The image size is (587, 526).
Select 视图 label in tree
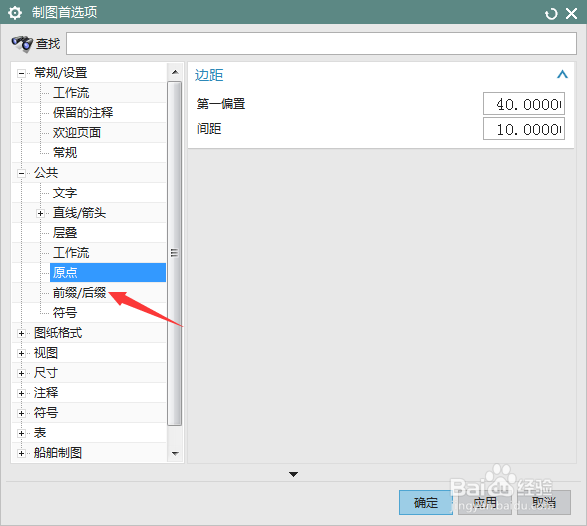click(x=46, y=353)
